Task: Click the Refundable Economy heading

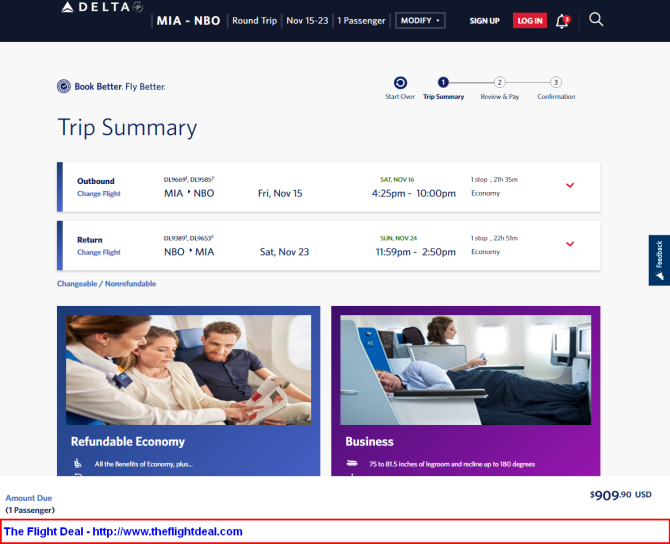Action: tap(128, 441)
